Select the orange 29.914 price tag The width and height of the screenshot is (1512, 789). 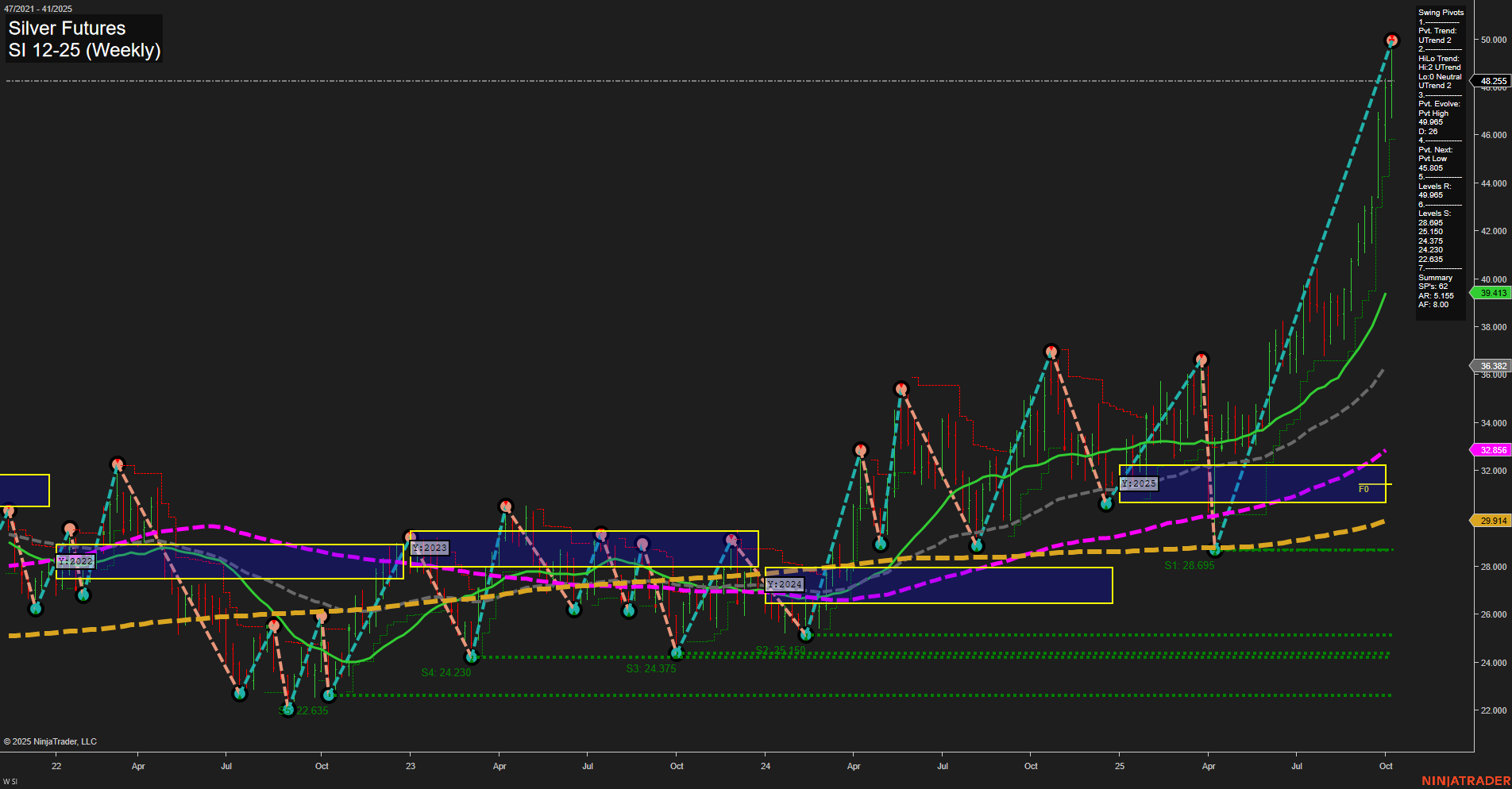point(1491,520)
